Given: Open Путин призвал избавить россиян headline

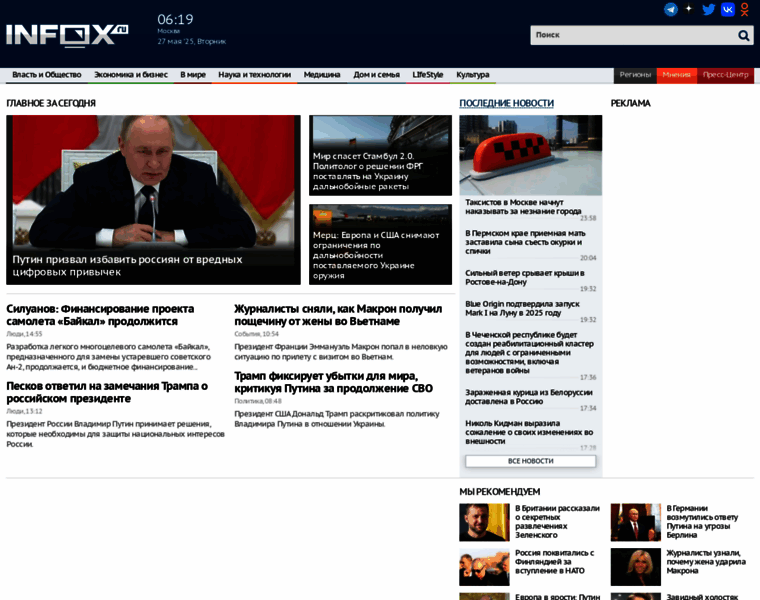Looking at the screenshot, I should pos(127,266).
